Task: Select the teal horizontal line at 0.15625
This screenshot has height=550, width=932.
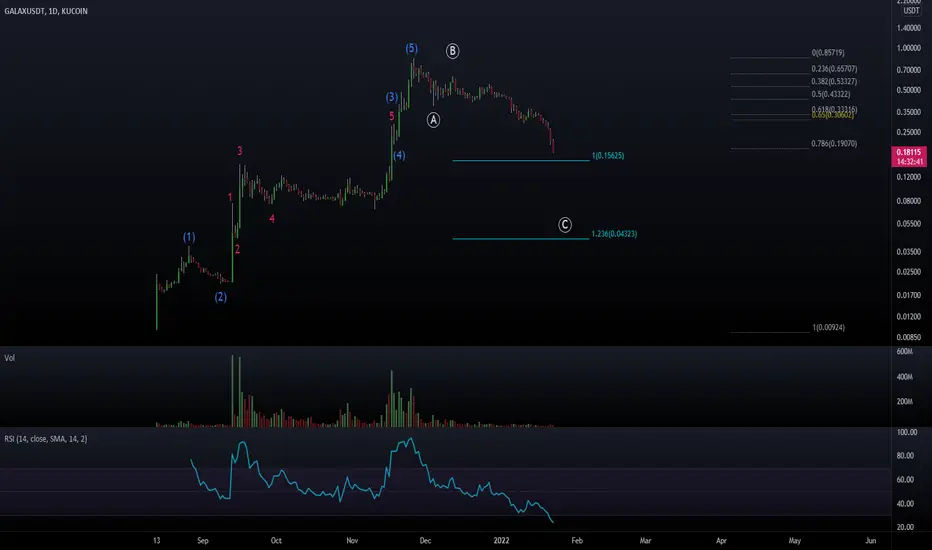Action: 521,161
